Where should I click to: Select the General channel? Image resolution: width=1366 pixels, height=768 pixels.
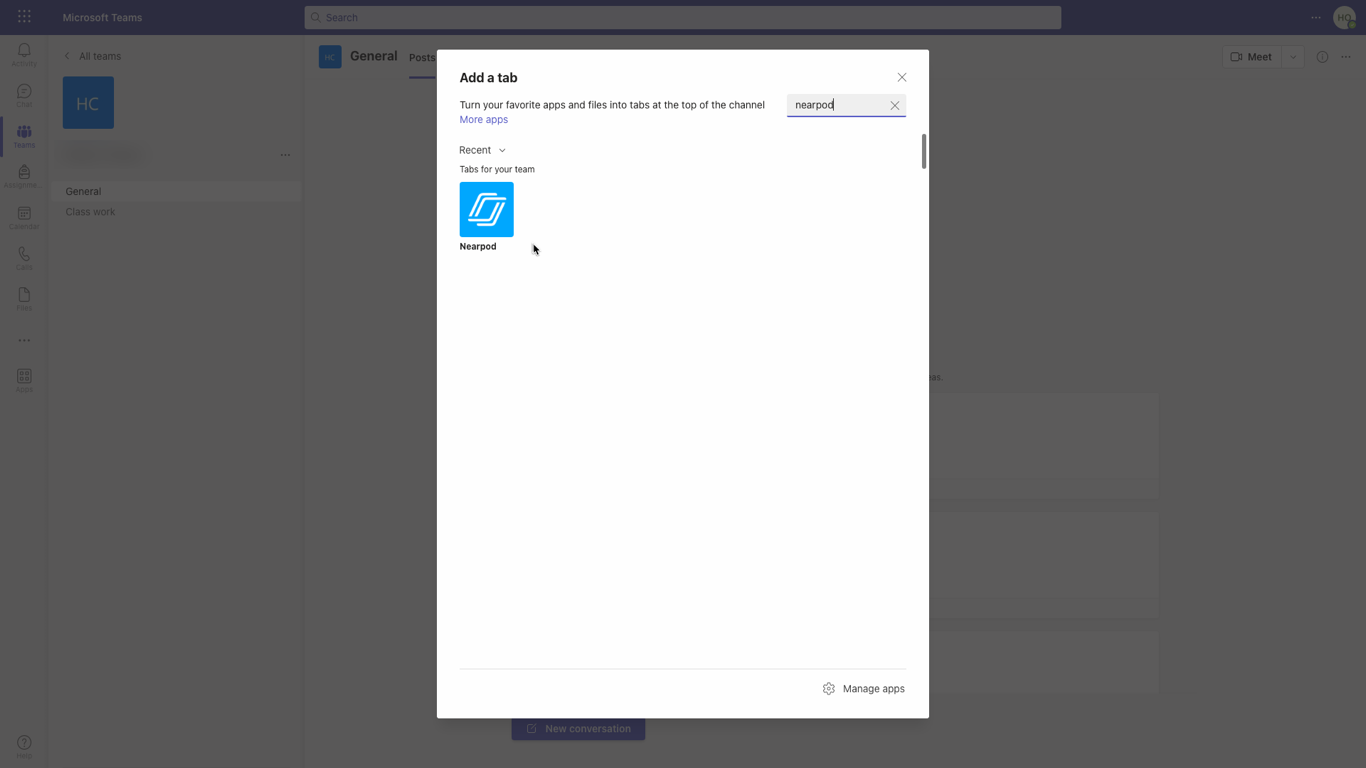(177, 191)
